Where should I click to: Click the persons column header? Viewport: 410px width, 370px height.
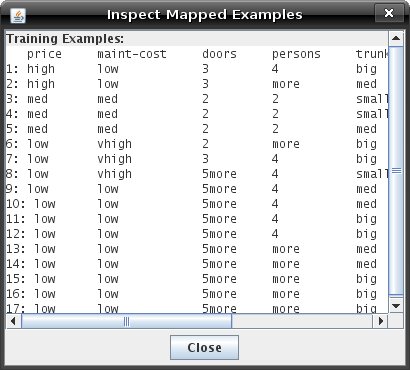click(296, 54)
